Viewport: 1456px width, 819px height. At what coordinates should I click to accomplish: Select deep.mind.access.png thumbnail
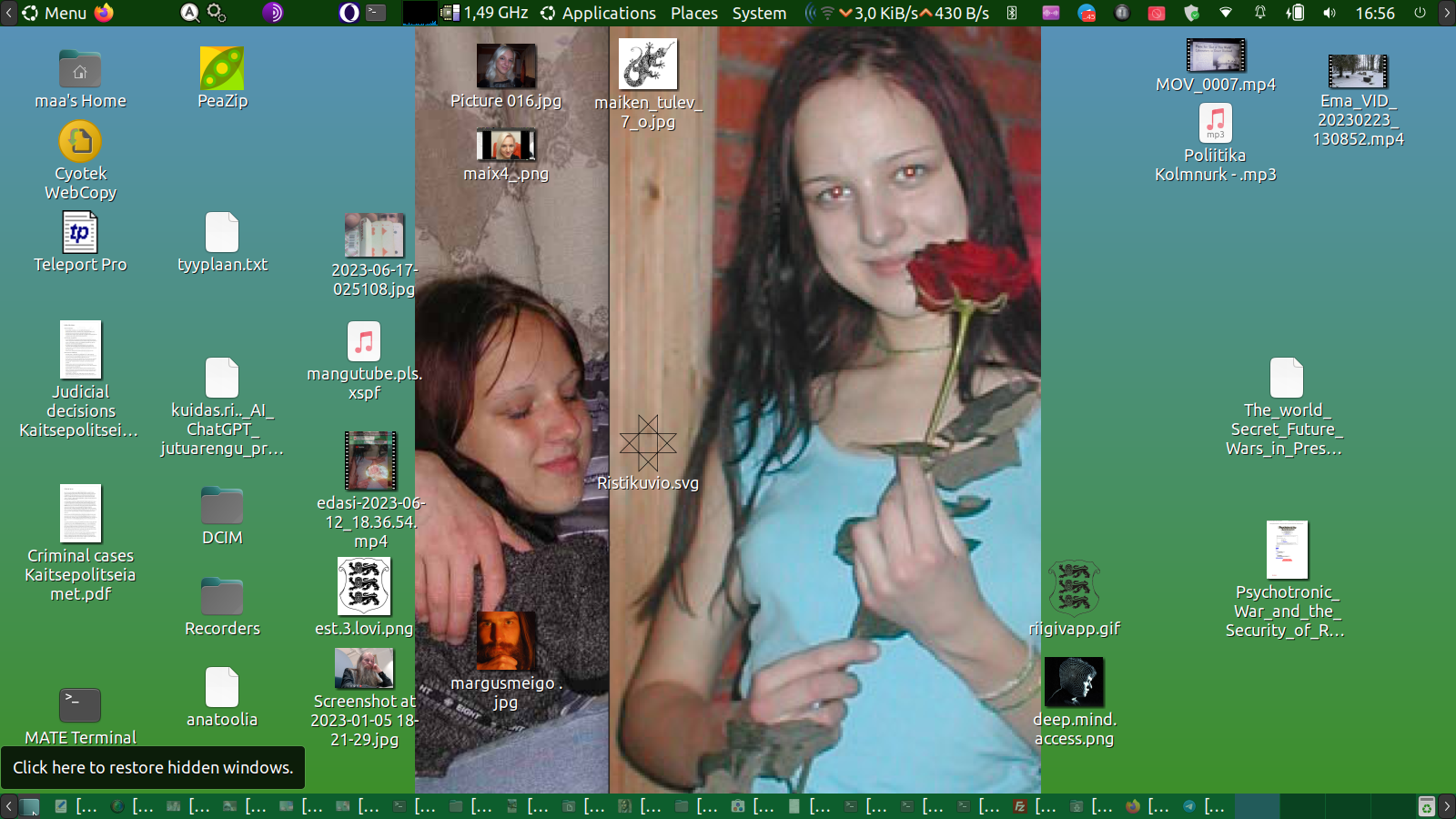coord(1074,682)
